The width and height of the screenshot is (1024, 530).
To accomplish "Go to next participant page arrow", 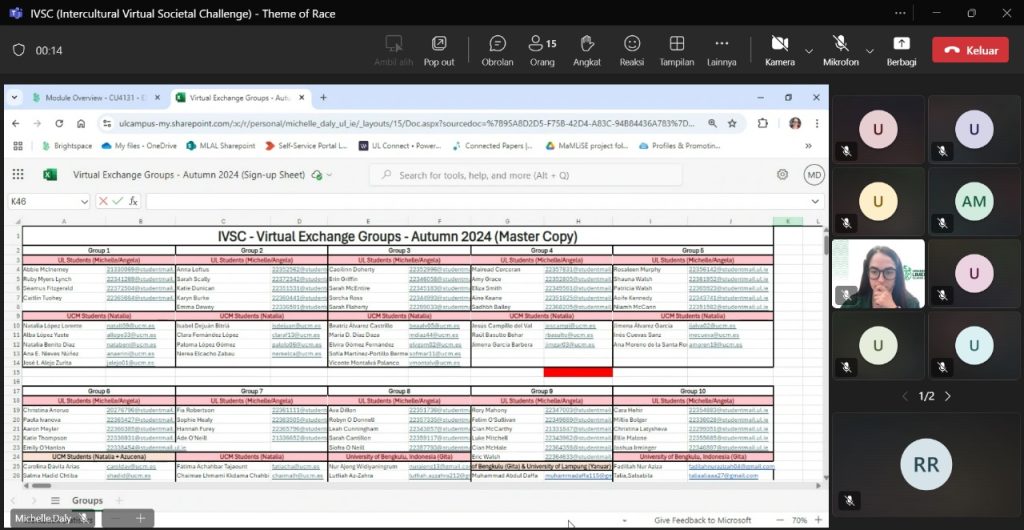I will click(x=948, y=396).
